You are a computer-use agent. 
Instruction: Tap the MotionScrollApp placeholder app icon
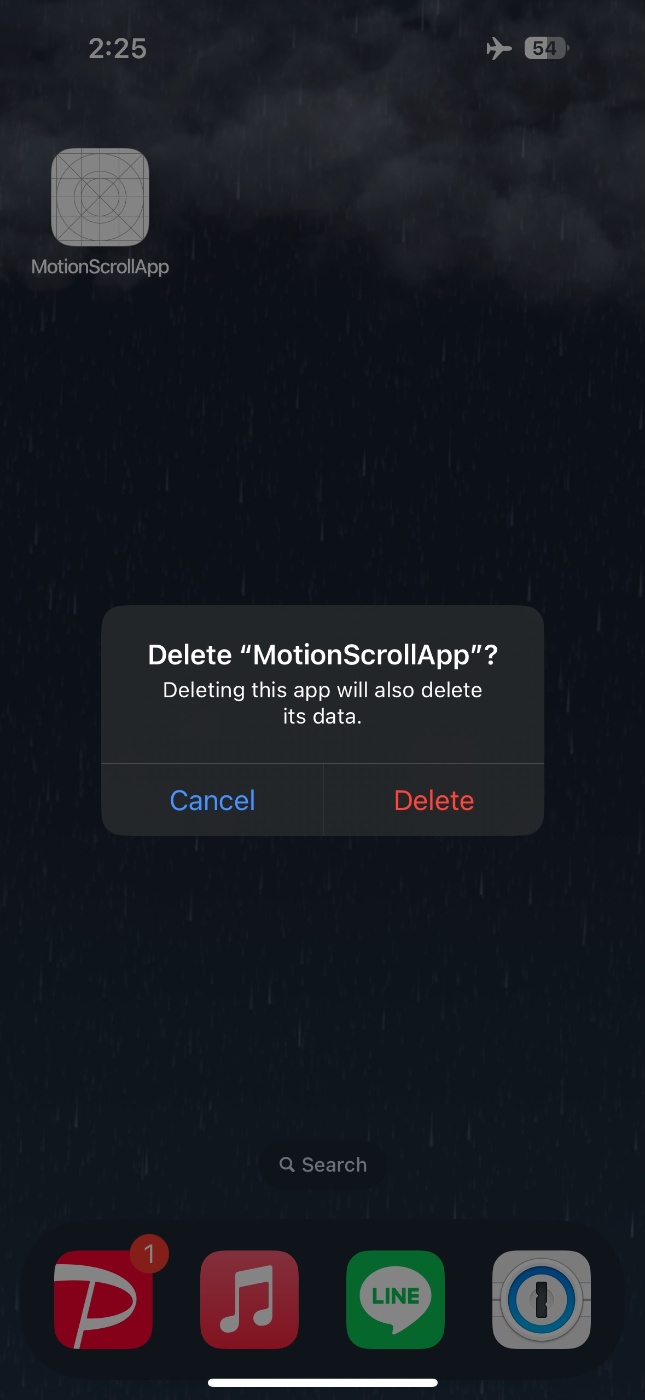(100, 197)
